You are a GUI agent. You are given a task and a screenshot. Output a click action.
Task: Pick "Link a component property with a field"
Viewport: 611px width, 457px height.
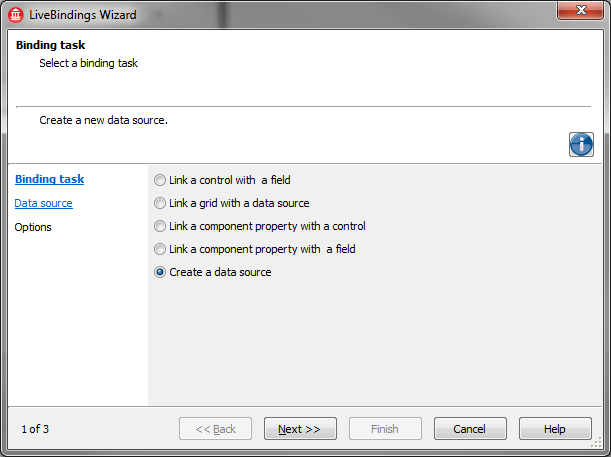(x=161, y=249)
